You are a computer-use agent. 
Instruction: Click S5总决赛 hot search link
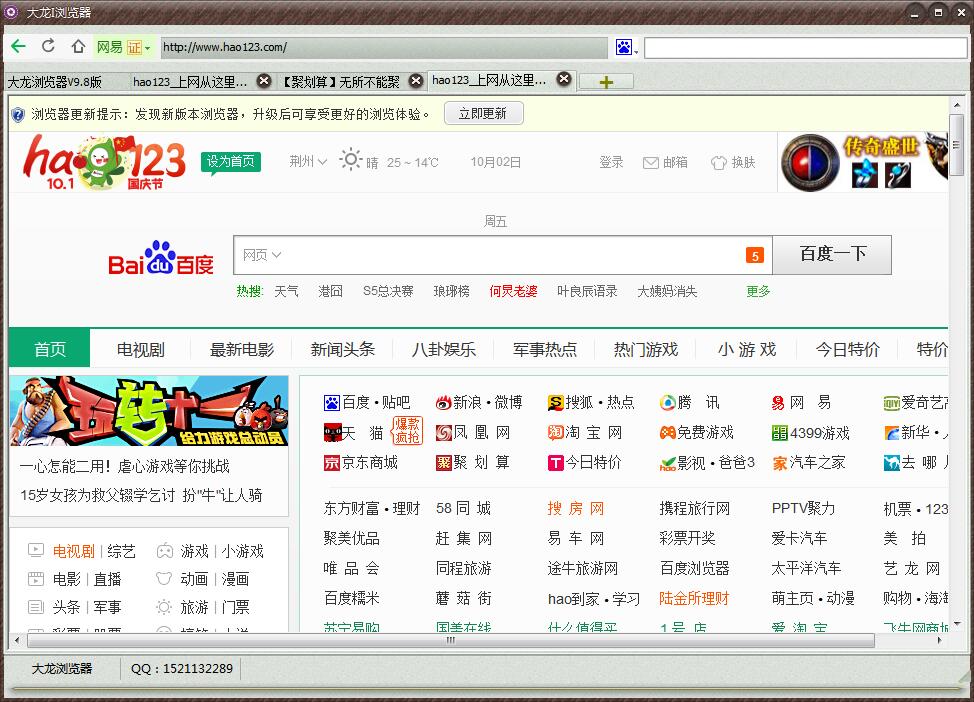coord(388,291)
